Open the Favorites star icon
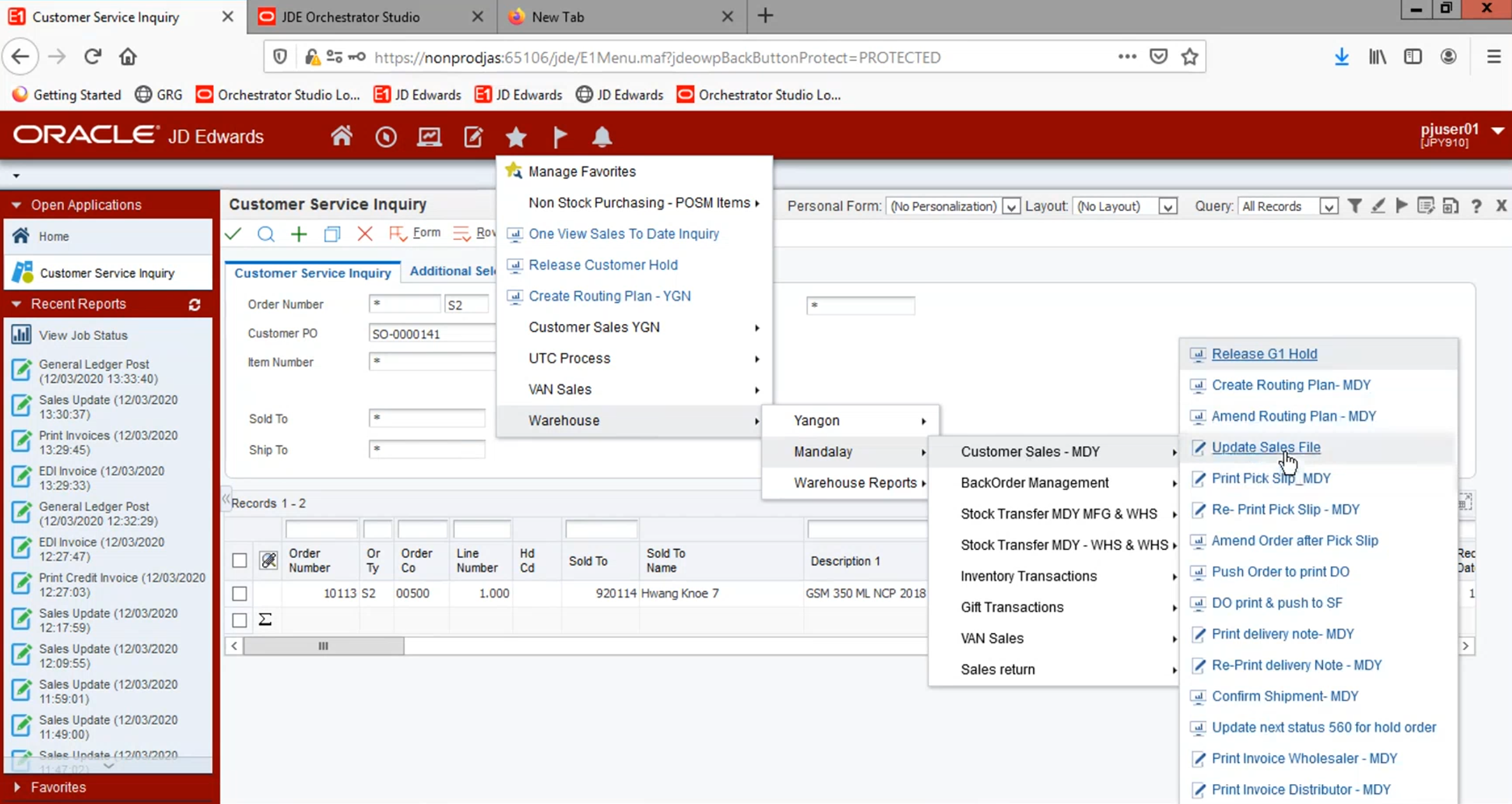The height and width of the screenshot is (804, 1512). tap(516, 136)
